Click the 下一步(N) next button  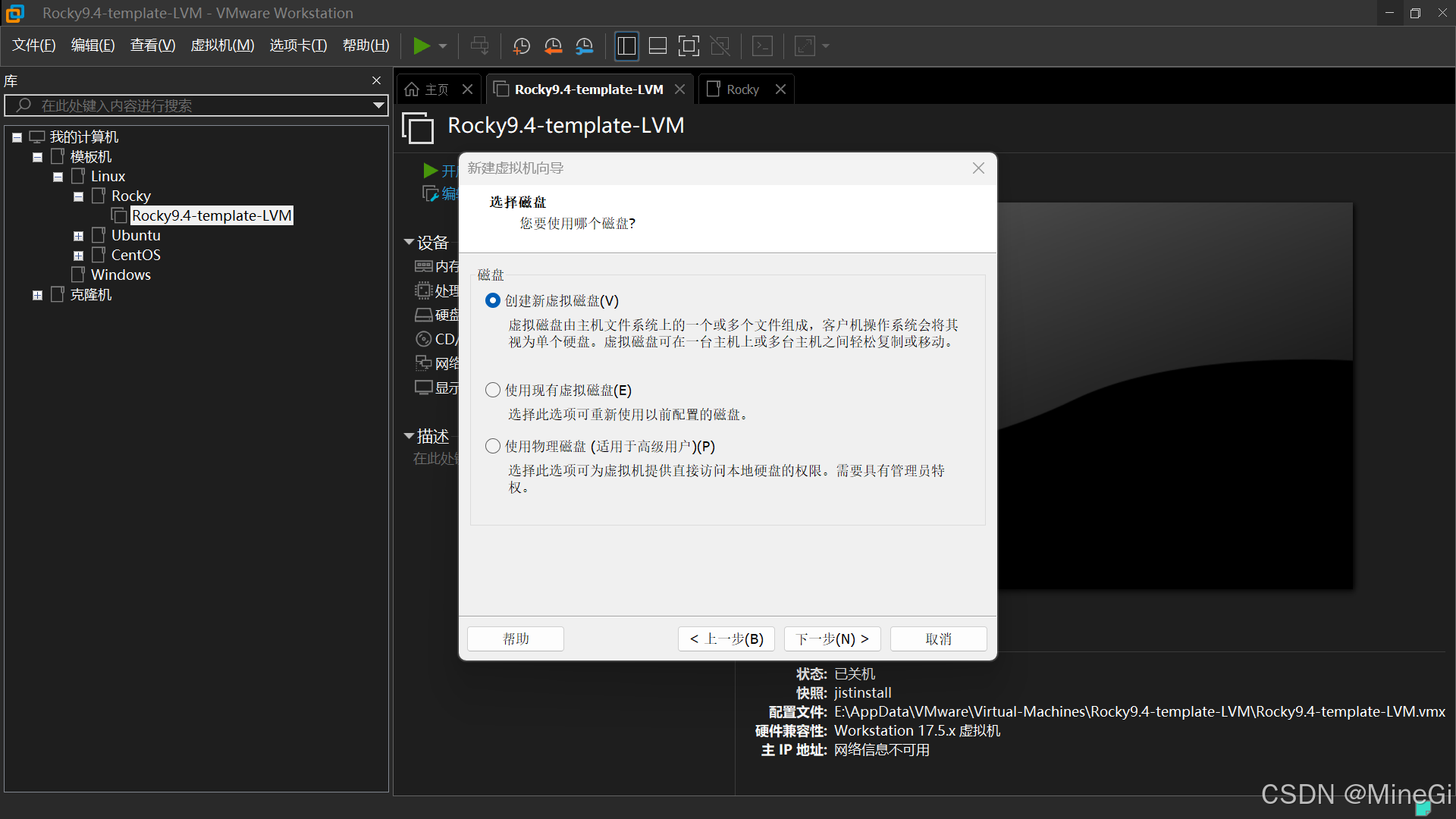tap(832, 639)
